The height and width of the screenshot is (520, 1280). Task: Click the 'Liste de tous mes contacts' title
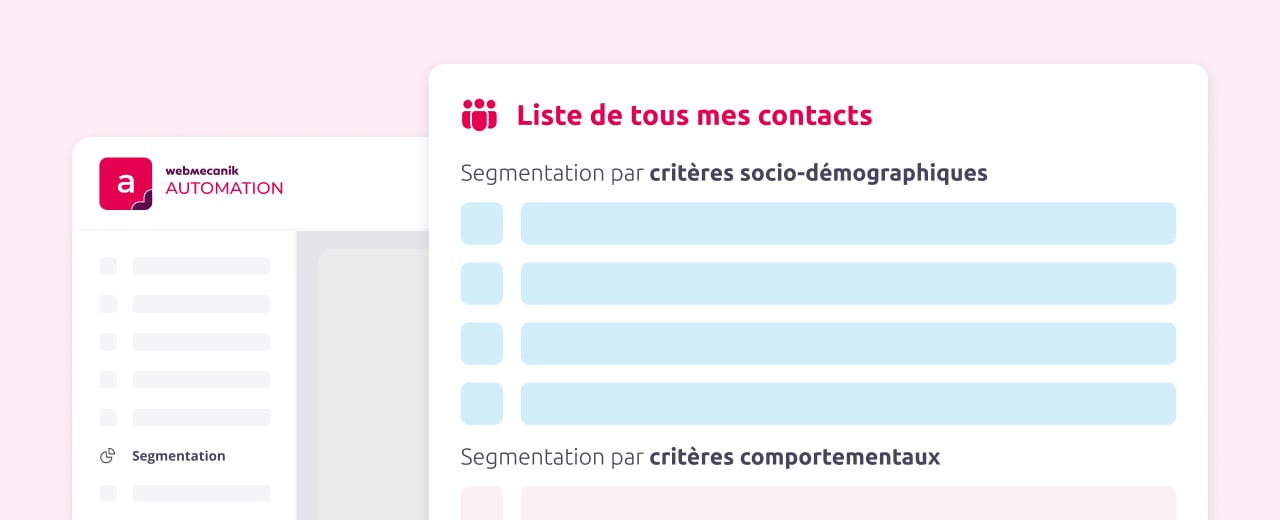[694, 115]
